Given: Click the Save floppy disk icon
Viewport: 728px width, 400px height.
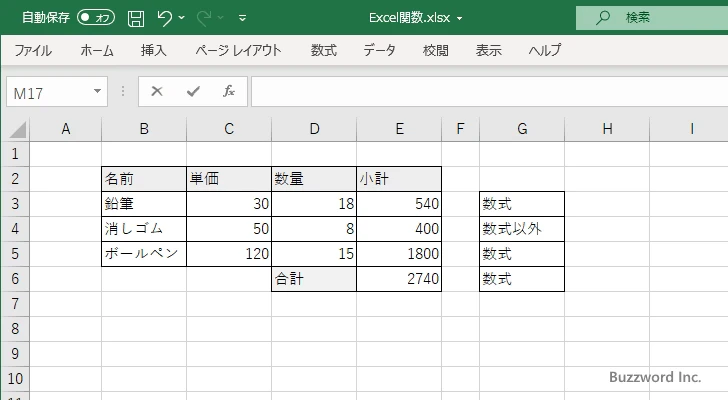Looking at the screenshot, I should tap(136, 18).
